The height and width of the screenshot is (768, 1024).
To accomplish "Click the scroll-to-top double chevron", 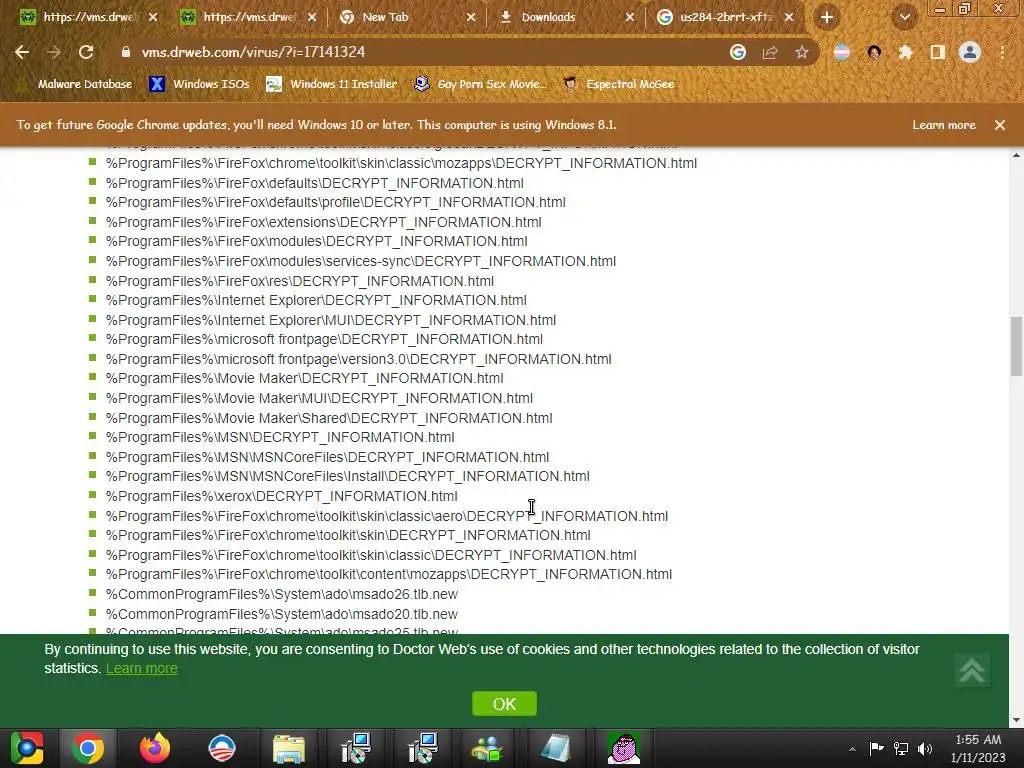I will pyautogui.click(x=972, y=671).
